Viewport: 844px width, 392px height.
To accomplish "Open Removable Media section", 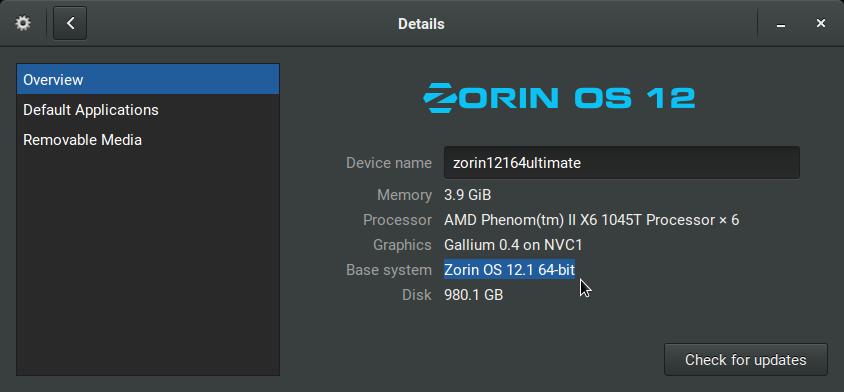I will click(x=148, y=140).
